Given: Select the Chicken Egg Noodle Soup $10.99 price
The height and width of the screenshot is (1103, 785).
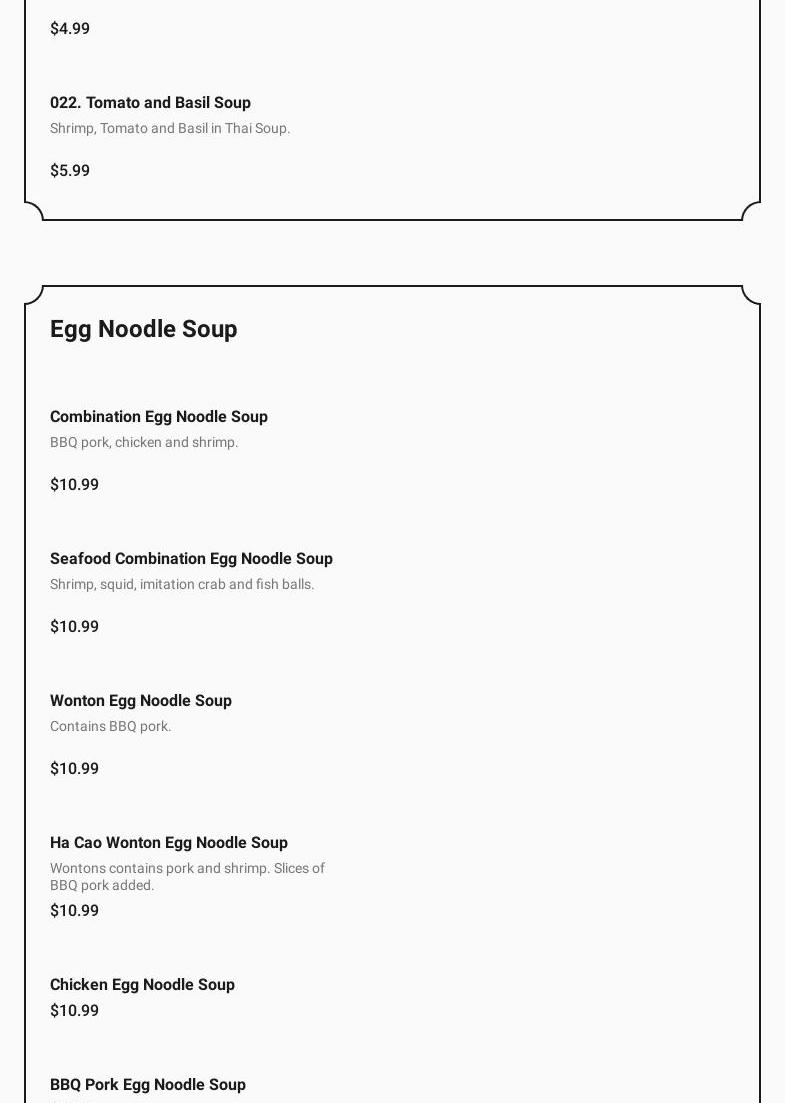Looking at the screenshot, I should 74,1010.
